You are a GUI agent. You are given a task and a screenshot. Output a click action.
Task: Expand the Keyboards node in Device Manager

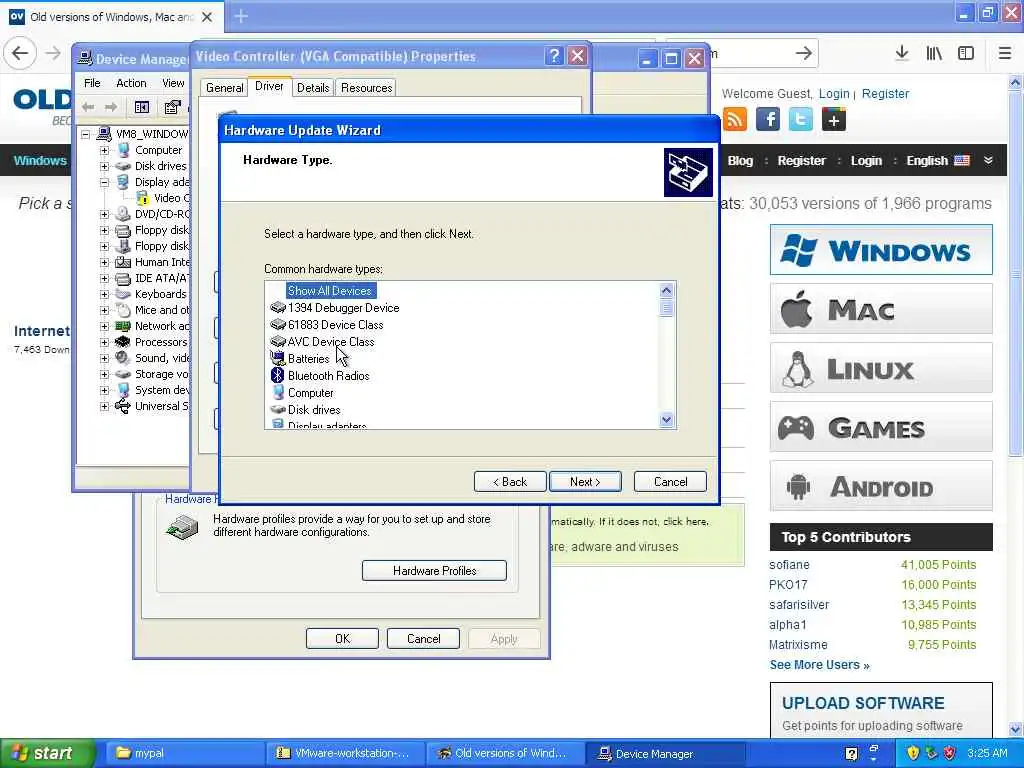click(104, 294)
